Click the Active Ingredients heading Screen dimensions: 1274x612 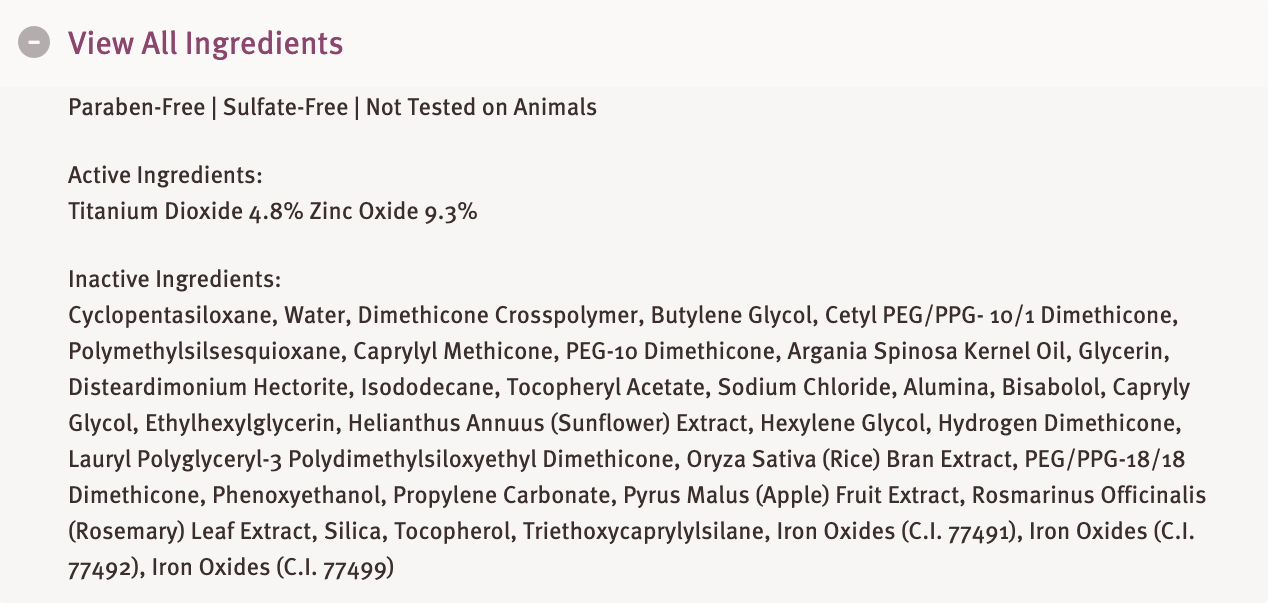coord(165,176)
